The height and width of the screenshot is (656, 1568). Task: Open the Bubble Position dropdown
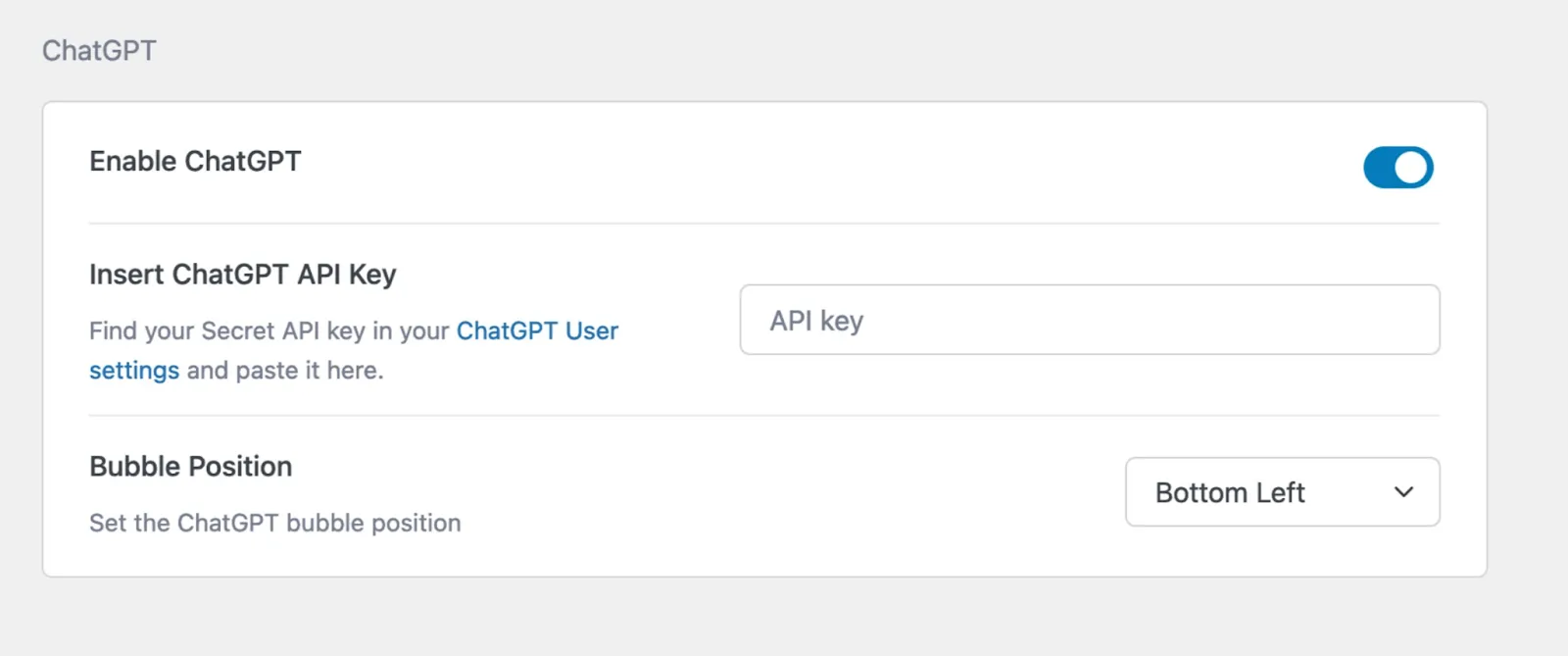[1282, 492]
